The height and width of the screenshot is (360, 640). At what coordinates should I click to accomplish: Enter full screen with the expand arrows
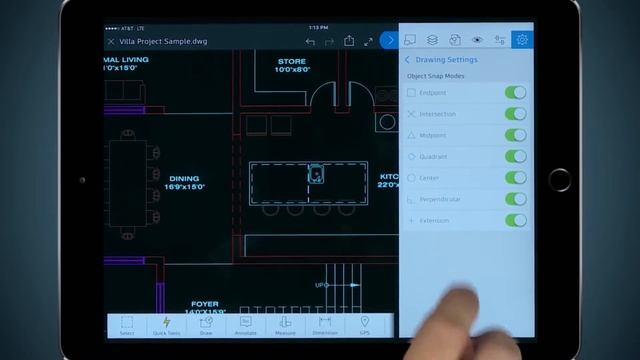coord(368,42)
